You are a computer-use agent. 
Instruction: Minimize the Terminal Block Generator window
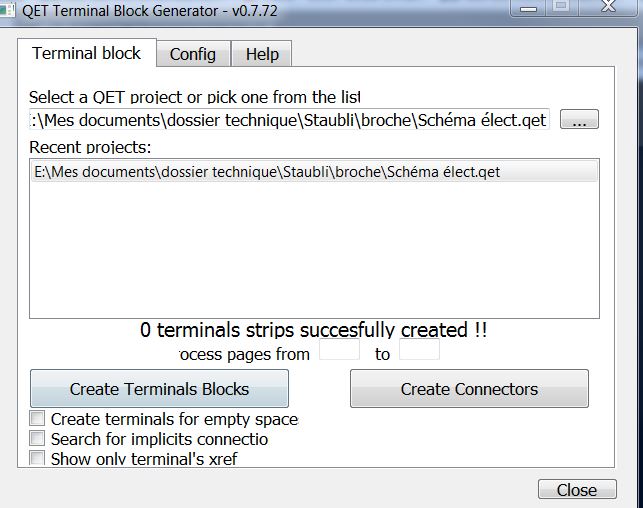pos(527,6)
